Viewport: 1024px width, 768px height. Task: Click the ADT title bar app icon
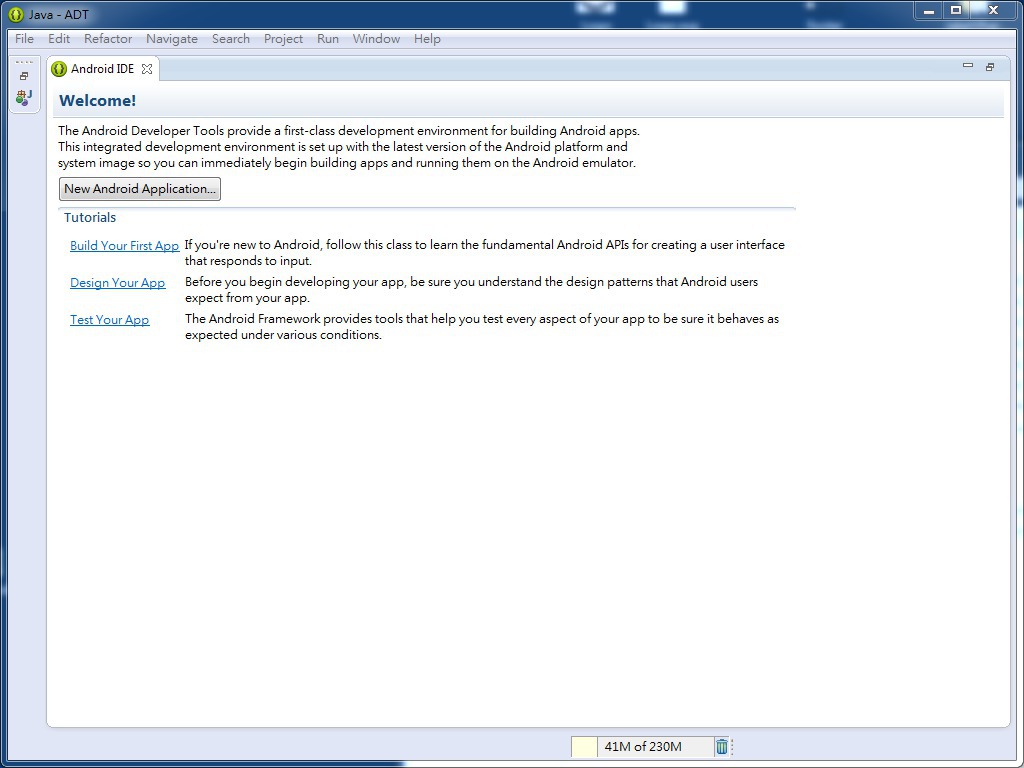click(x=16, y=14)
